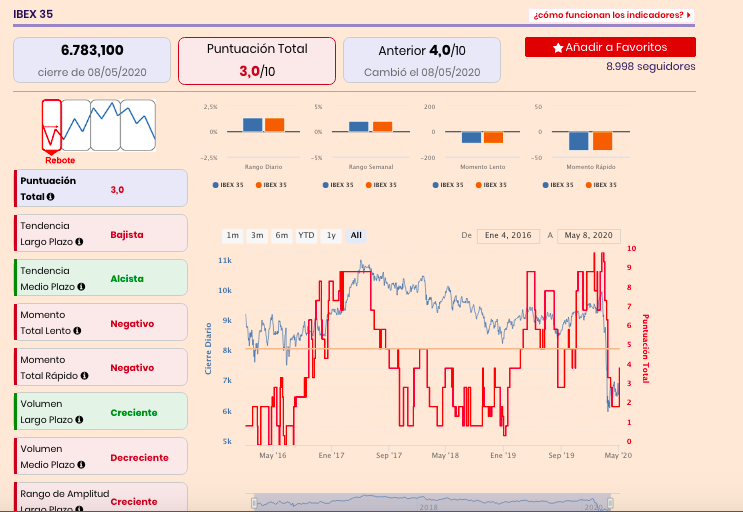Click Bajista value in Tendencia Largo Plazo
Image resolution: width=743 pixels, height=512 pixels.
click(127, 235)
